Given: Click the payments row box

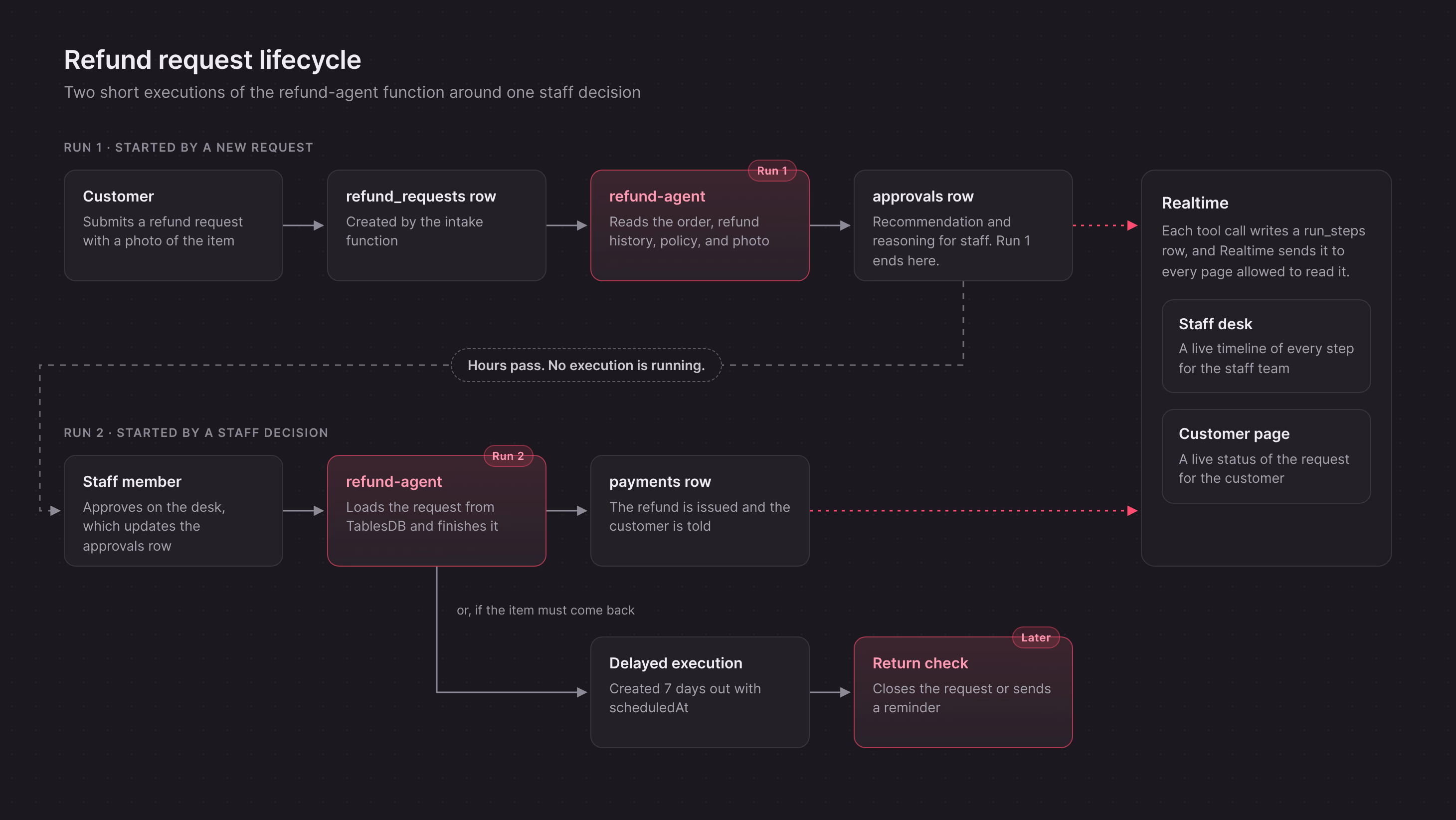Looking at the screenshot, I should pos(700,511).
